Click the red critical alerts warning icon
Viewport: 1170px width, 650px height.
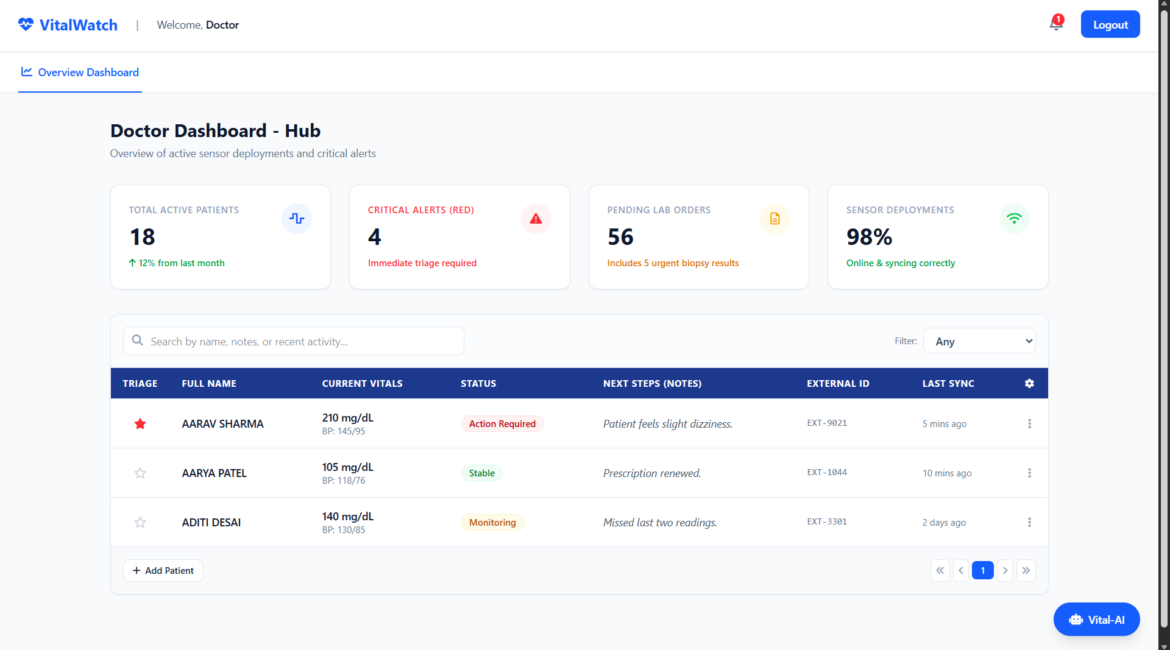click(536, 219)
